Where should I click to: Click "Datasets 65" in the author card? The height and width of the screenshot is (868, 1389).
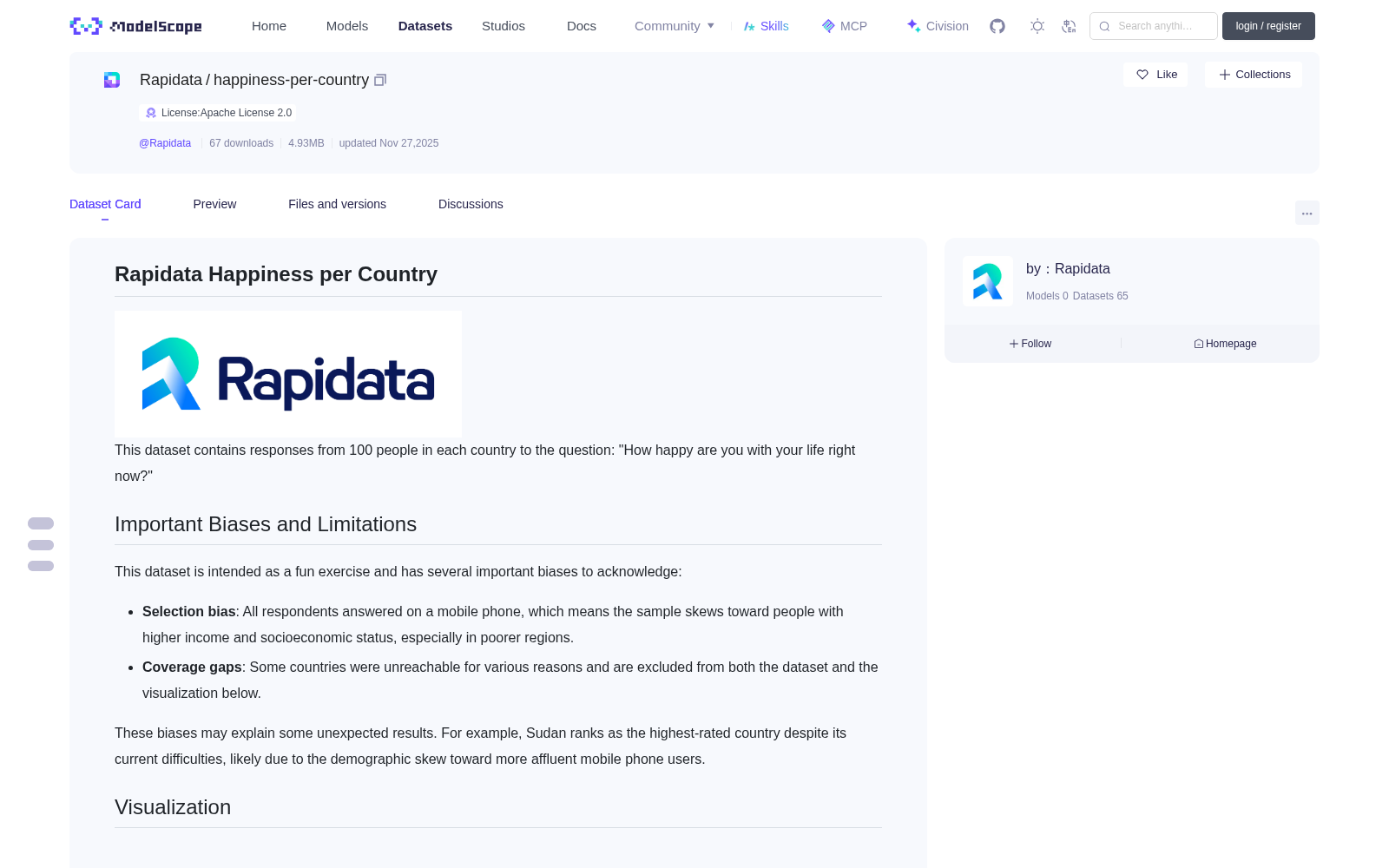(x=1101, y=296)
